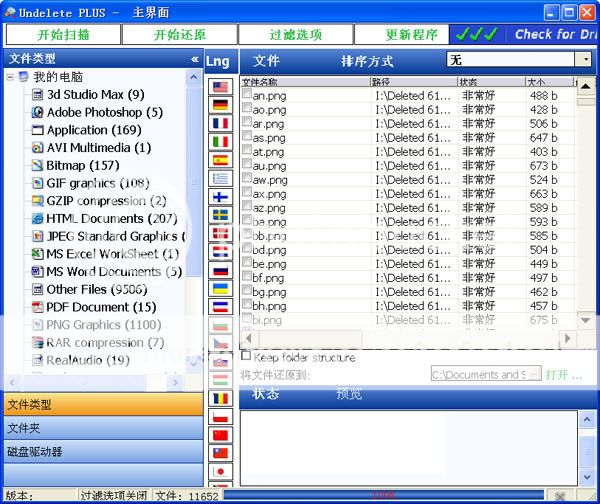Check the bf.png file checkbox

(247, 276)
